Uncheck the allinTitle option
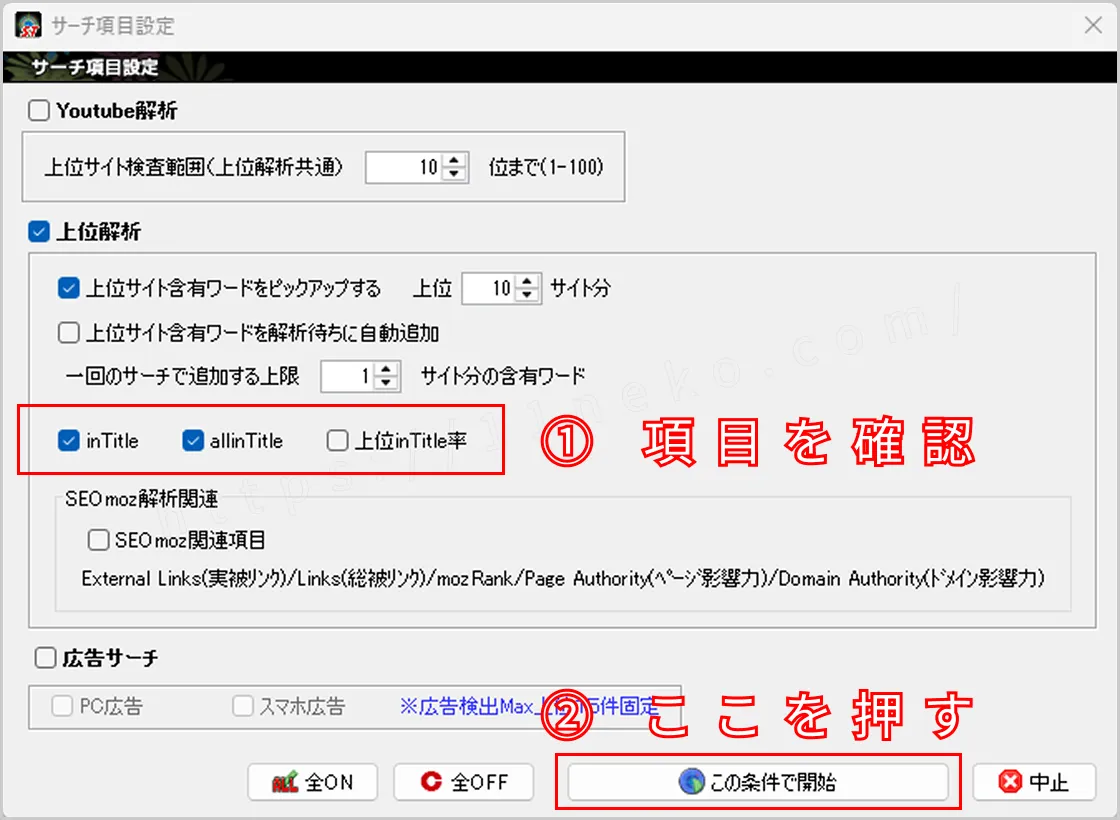 pos(192,440)
